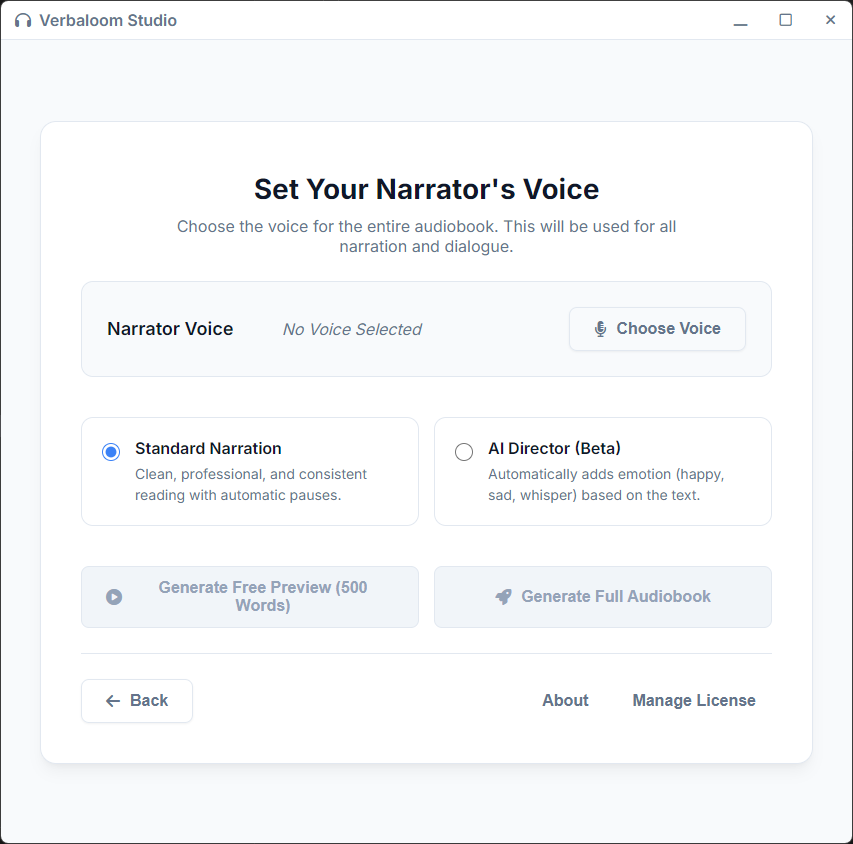This screenshot has height=844, width=853.
Task: Maximize the Verbaloom Studio window
Action: click(x=786, y=20)
